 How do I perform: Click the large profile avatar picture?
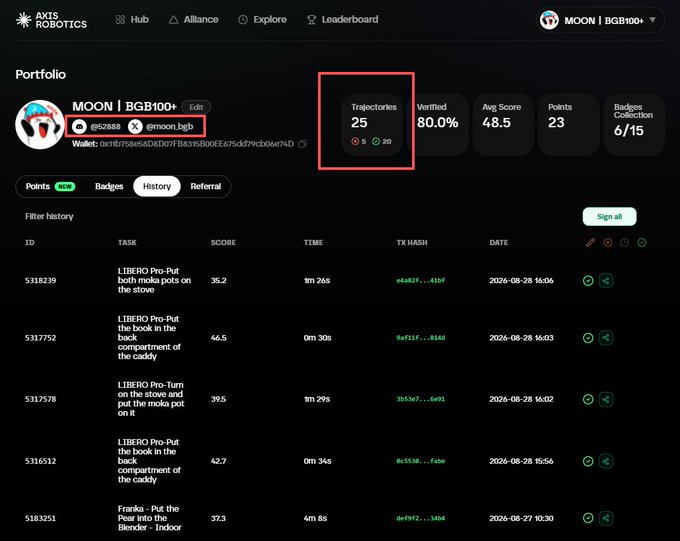point(39,125)
